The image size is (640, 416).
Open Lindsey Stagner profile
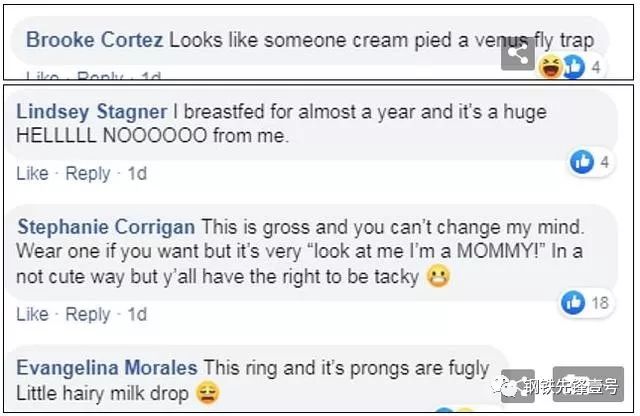[x=91, y=112]
